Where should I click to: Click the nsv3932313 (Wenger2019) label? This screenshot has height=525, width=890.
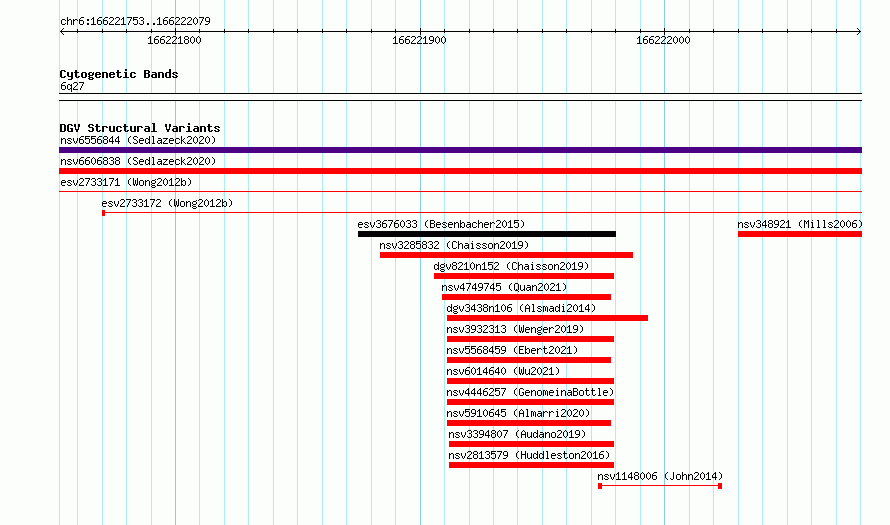(515, 329)
